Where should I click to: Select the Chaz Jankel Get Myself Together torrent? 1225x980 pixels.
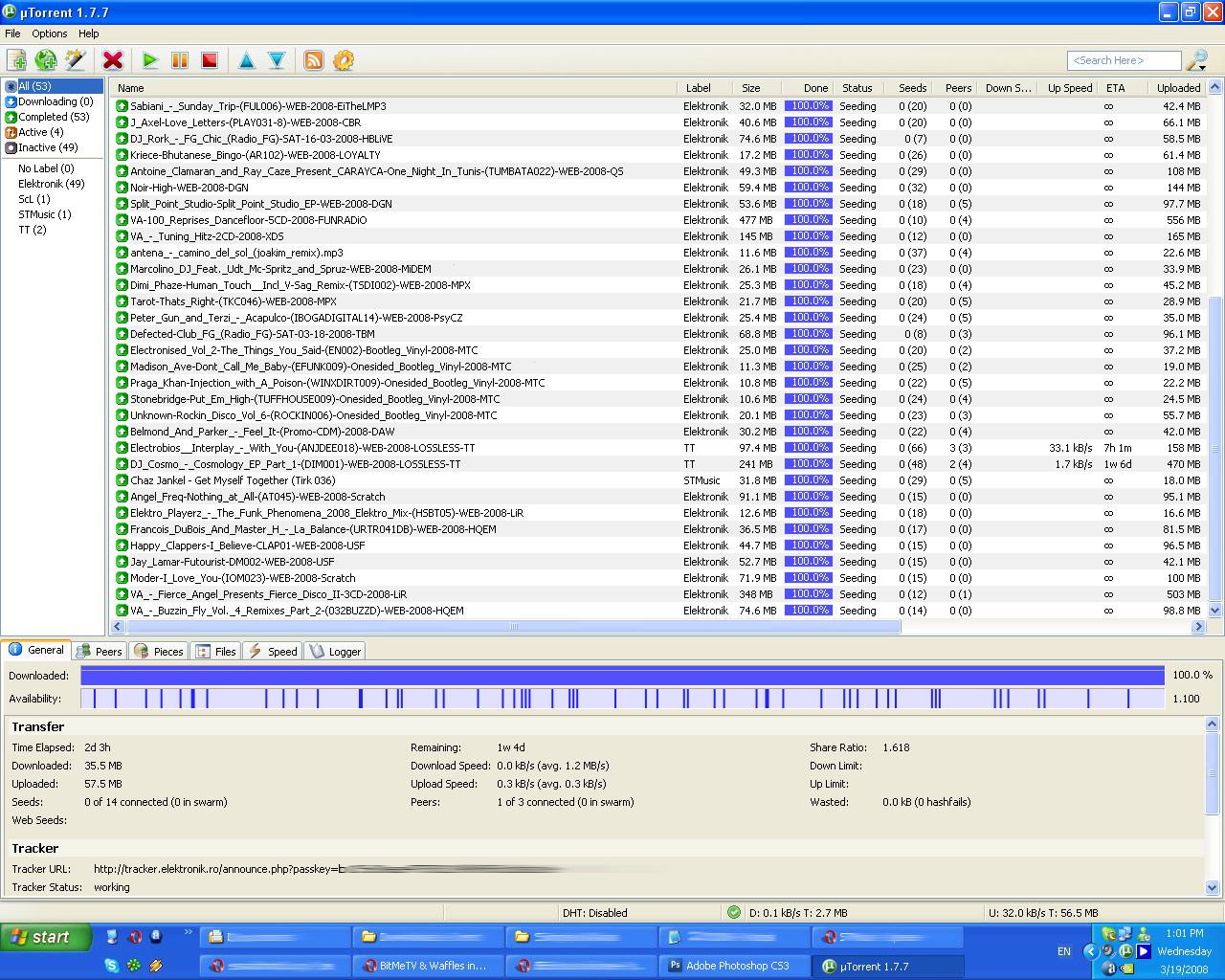(x=658, y=480)
